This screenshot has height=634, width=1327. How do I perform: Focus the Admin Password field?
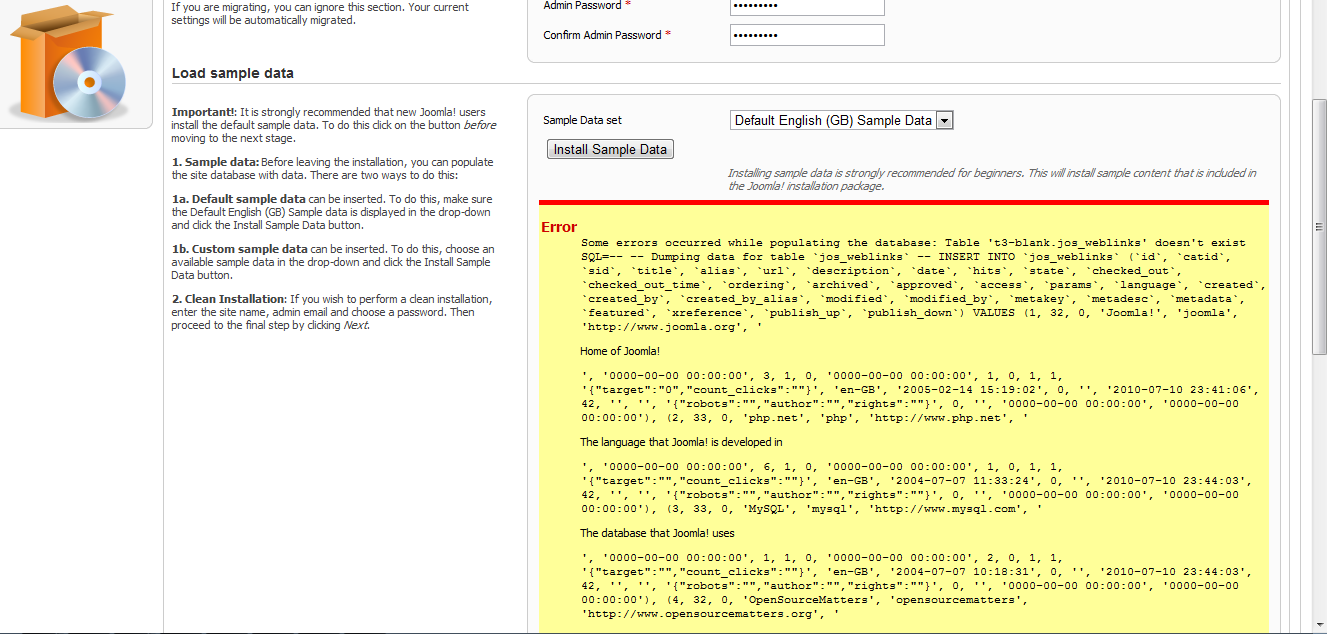pos(808,5)
